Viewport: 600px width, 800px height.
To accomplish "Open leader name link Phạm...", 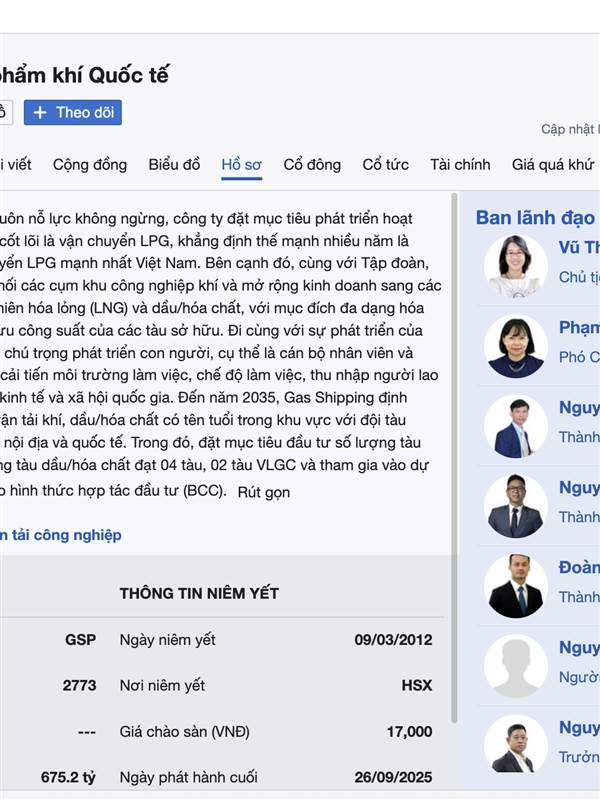I will (x=579, y=328).
